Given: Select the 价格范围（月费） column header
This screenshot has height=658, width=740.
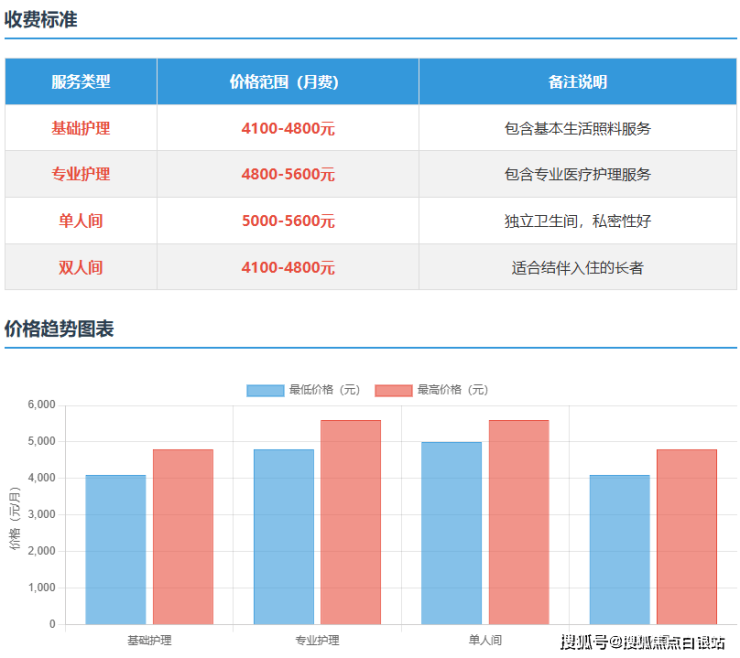Looking at the screenshot, I should (288, 82).
